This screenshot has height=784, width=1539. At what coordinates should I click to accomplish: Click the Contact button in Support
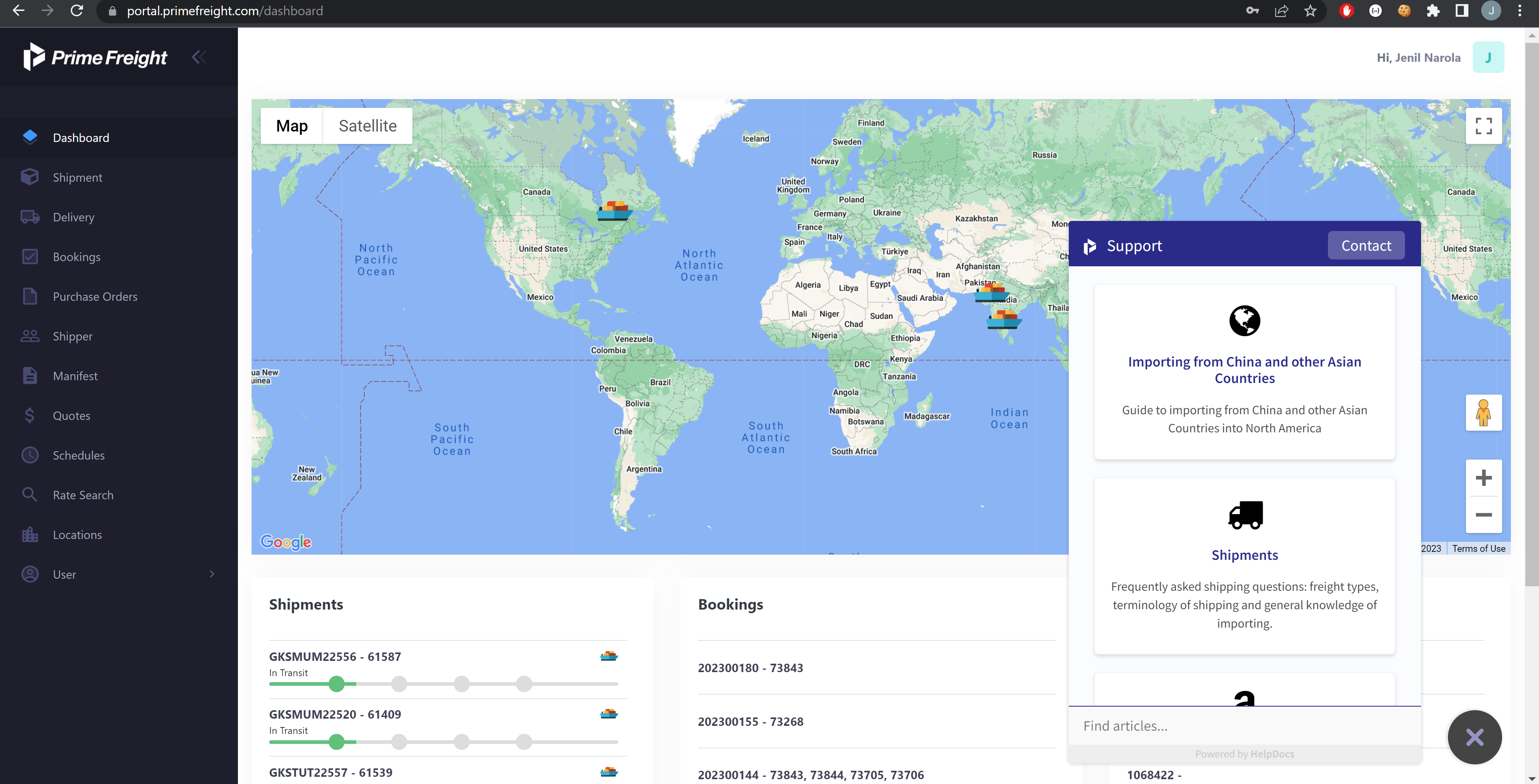coord(1366,245)
